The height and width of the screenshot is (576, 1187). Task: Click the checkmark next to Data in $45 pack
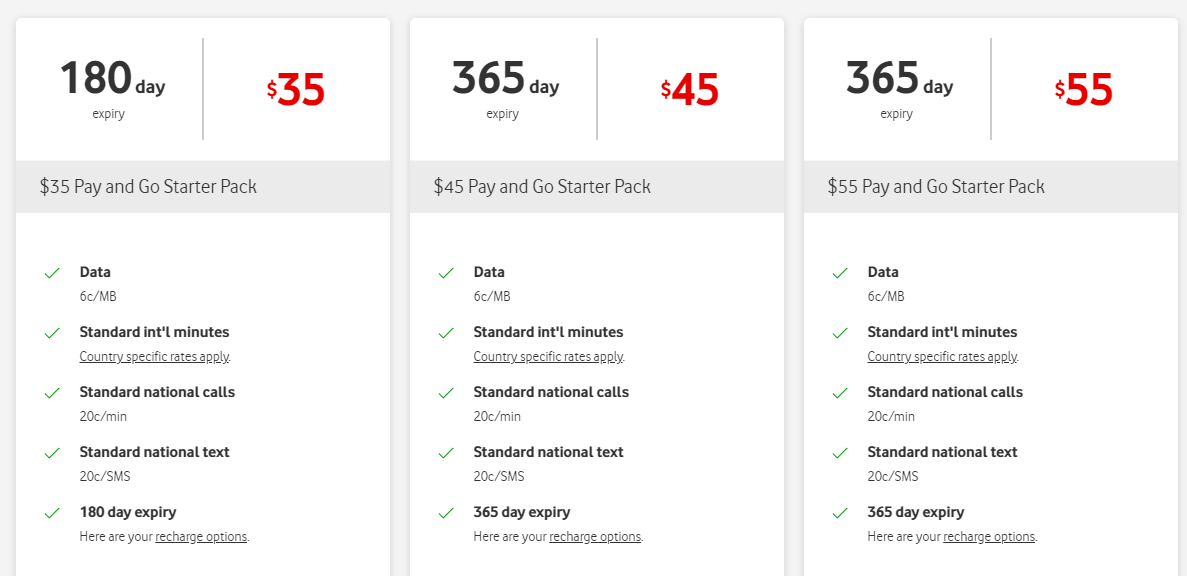(446, 272)
